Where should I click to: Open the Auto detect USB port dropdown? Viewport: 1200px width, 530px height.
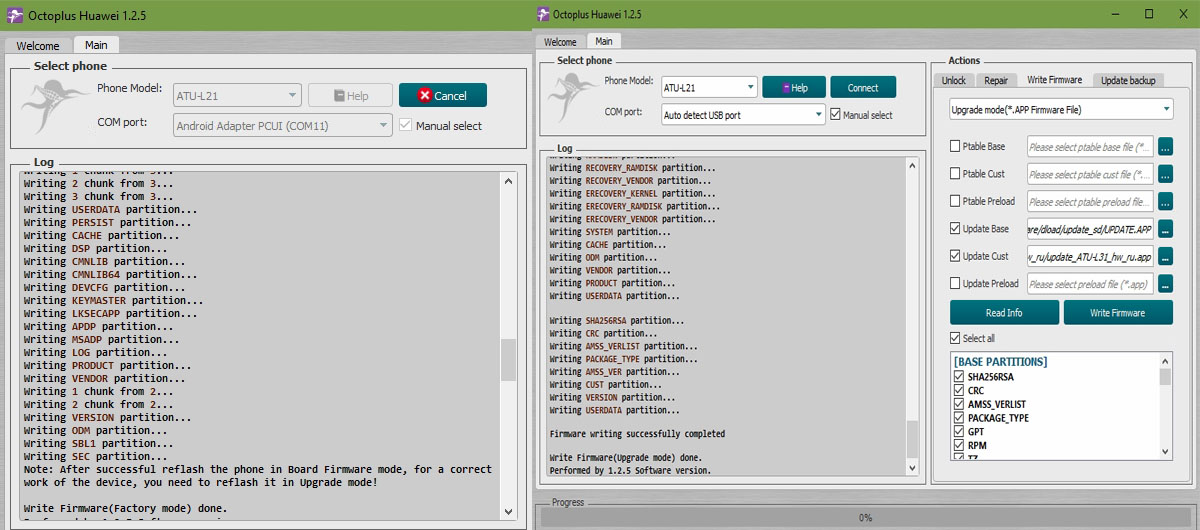pos(743,115)
